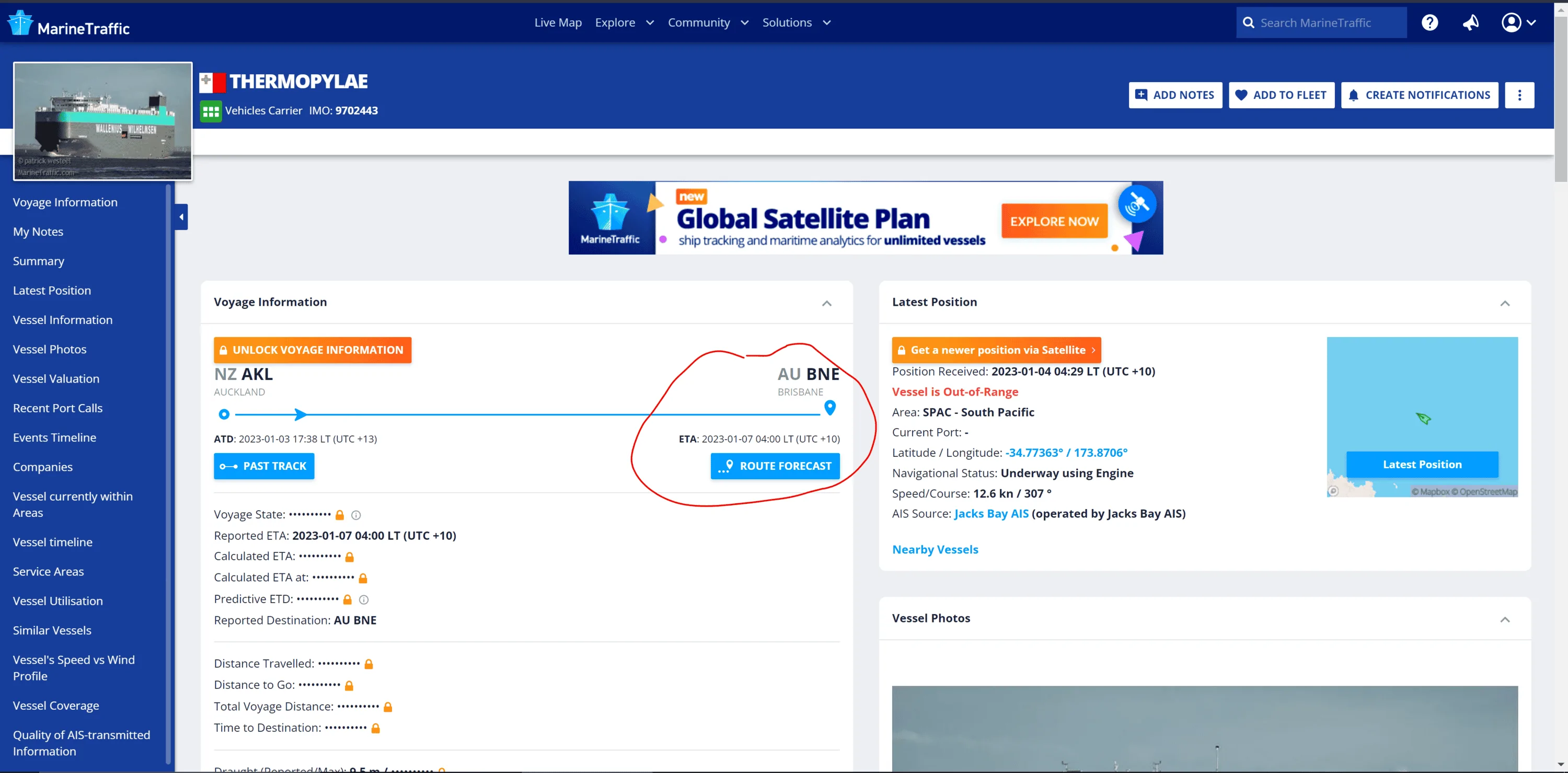1568x773 pixels.
Task: Click the green Vehicles Carrier type icon
Action: tap(211, 111)
